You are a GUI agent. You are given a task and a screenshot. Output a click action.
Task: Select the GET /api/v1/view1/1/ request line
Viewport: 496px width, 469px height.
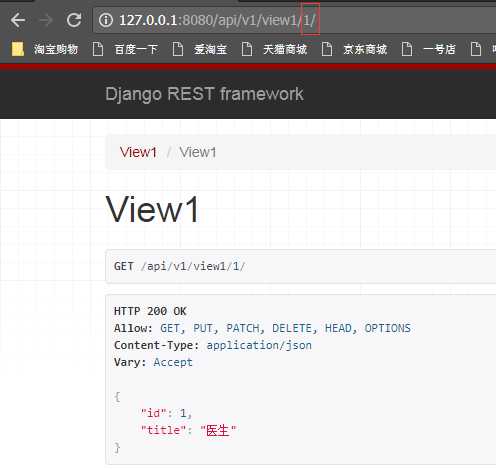pyautogui.click(x=179, y=266)
